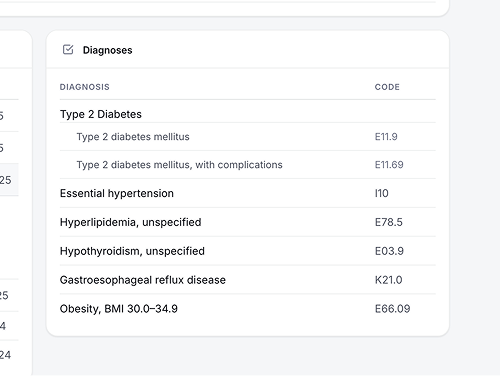Click the Diagnoses checklist icon
Viewport: 500px width, 376px height.
[68, 50]
